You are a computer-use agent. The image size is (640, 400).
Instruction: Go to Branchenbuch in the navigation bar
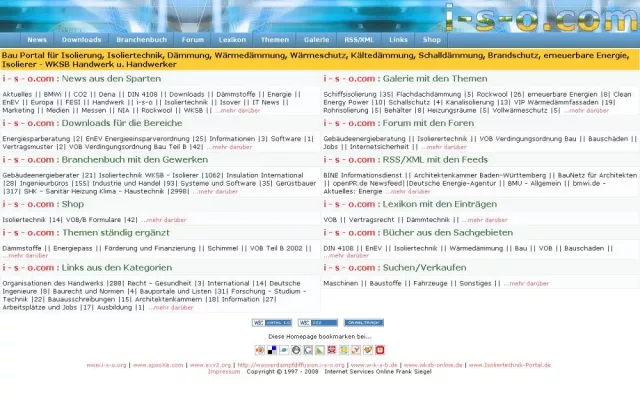141,40
